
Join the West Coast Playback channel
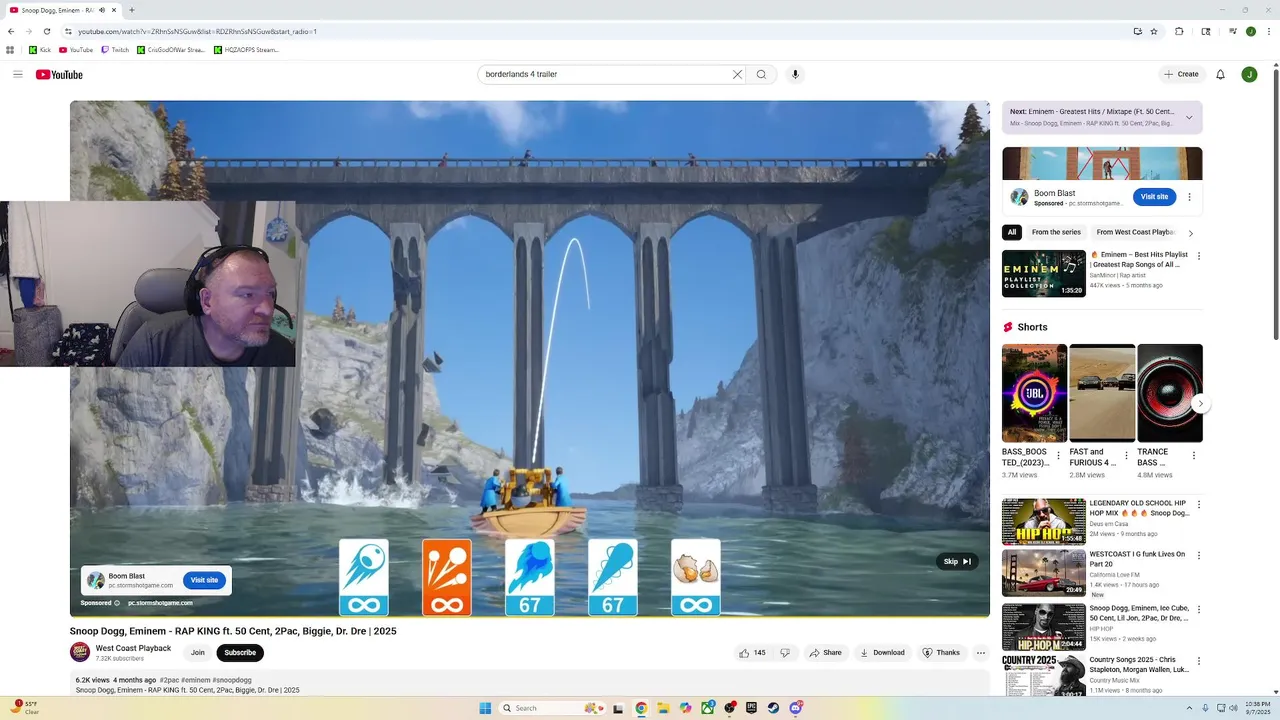198,653
